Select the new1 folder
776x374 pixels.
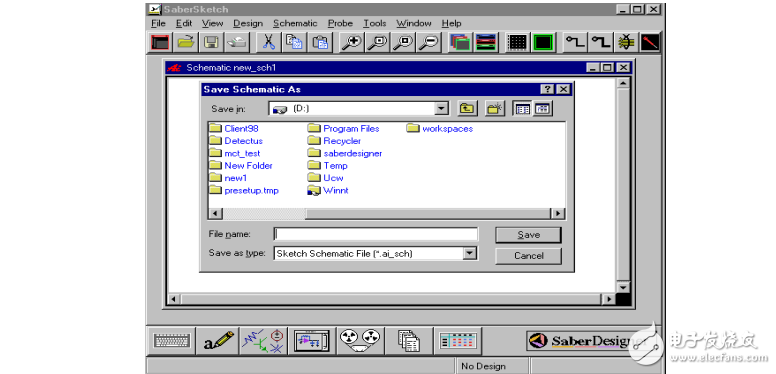point(228,178)
